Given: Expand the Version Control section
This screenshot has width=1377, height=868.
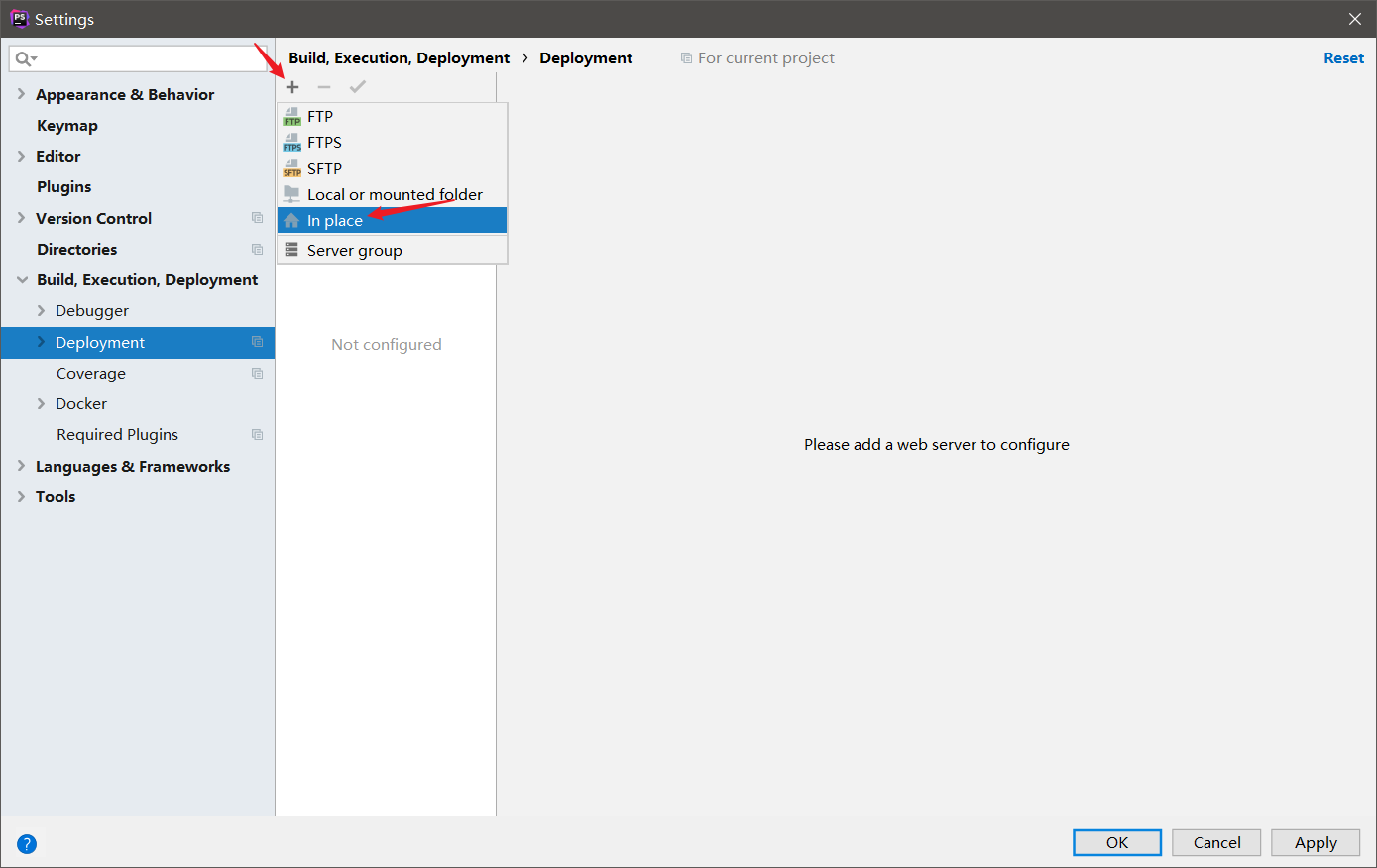Looking at the screenshot, I should tap(21, 218).
